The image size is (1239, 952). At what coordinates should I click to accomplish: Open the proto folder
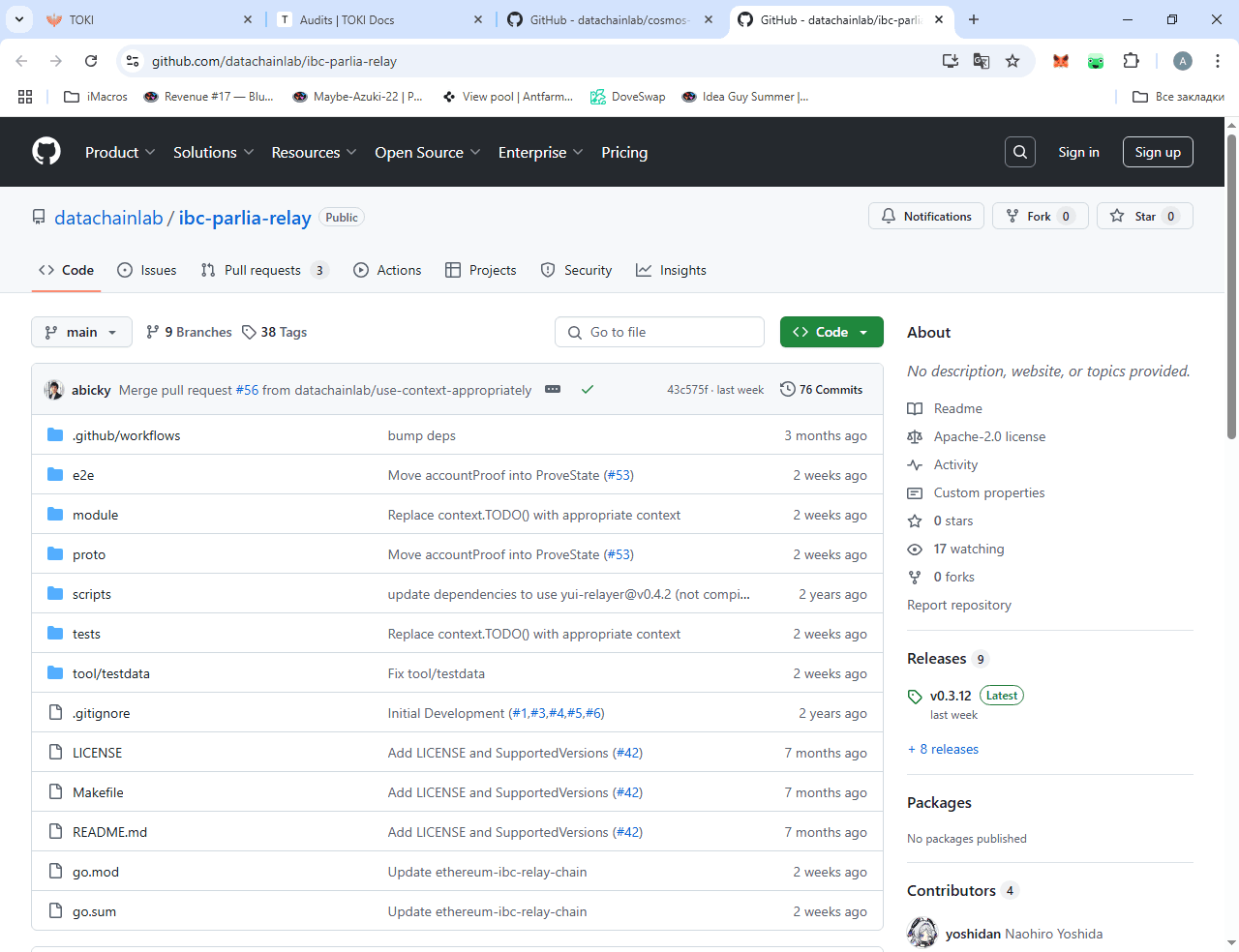click(89, 554)
